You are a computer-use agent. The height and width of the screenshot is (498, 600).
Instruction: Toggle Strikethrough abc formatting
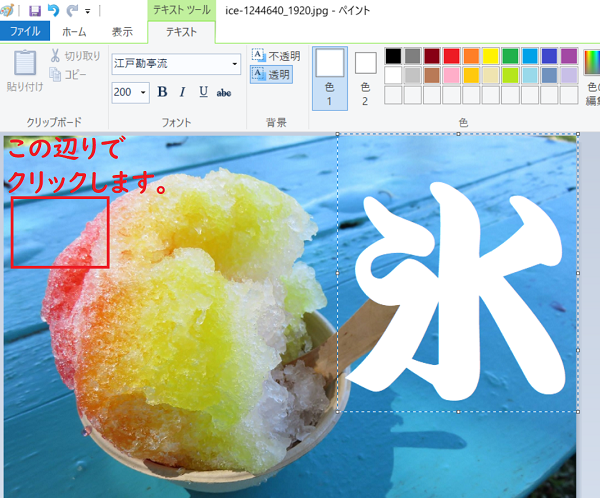click(x=224, y=93)
